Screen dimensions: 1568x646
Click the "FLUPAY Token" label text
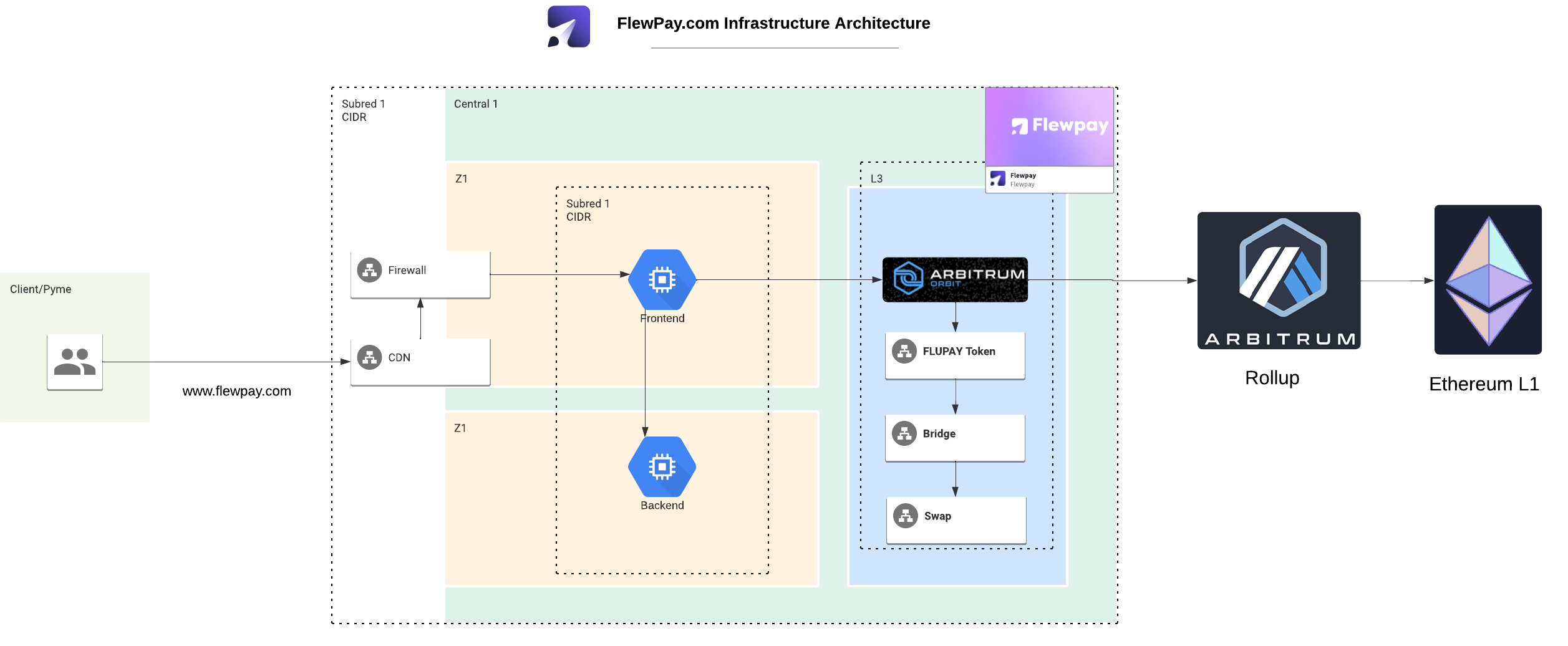coord(959,351)
